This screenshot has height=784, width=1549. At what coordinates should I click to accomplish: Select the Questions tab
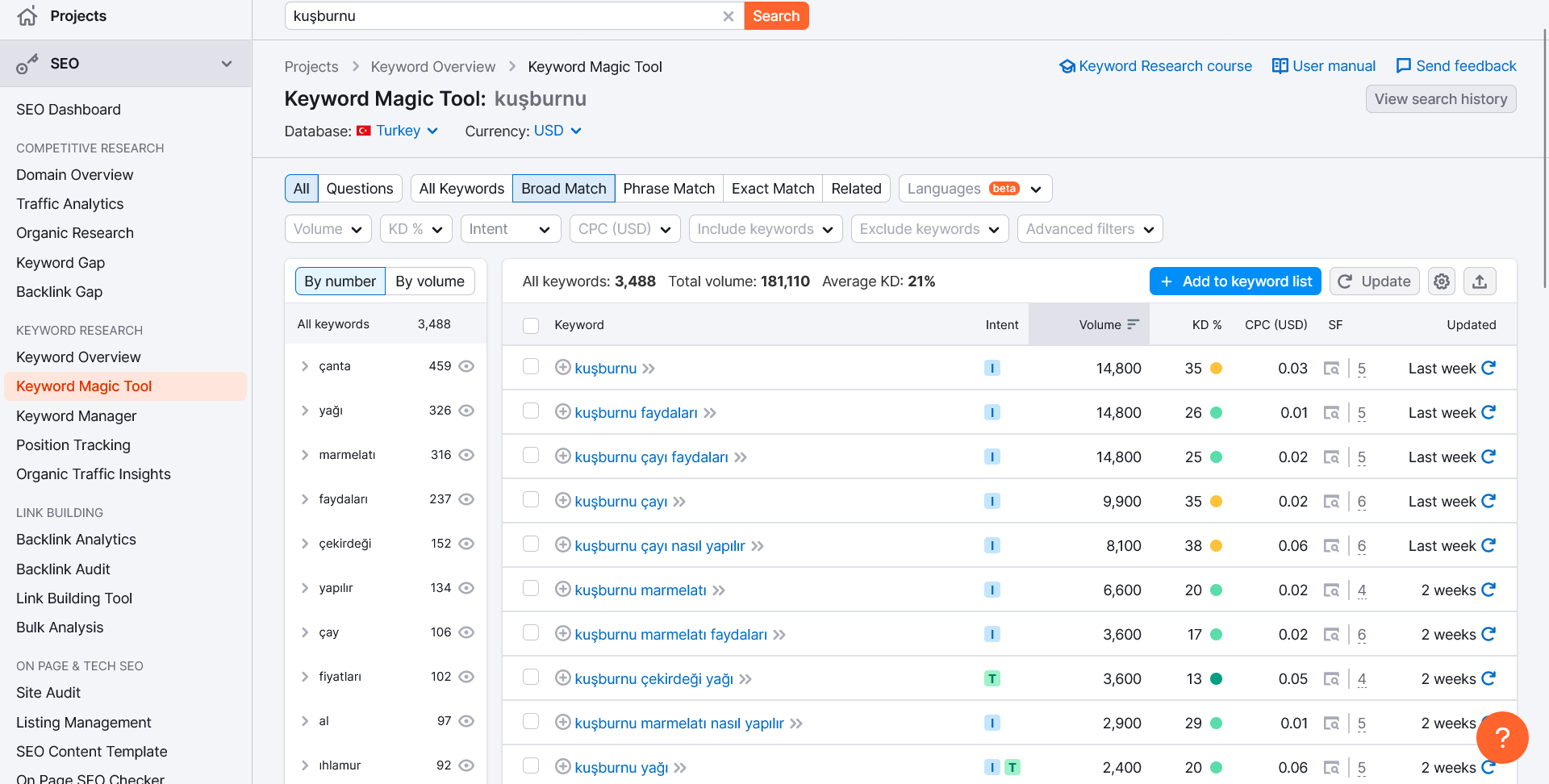(x=360, y=189)
